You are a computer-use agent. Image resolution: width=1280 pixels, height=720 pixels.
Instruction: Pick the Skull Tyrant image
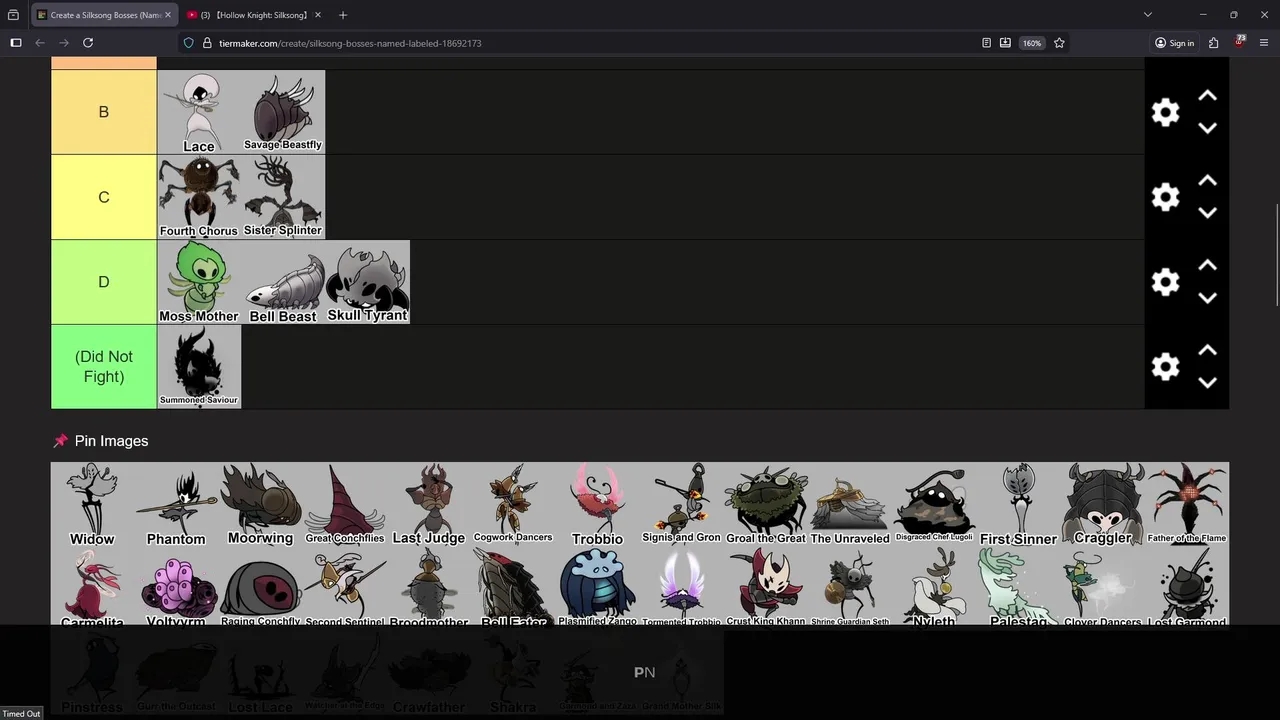tap(367, 282)
